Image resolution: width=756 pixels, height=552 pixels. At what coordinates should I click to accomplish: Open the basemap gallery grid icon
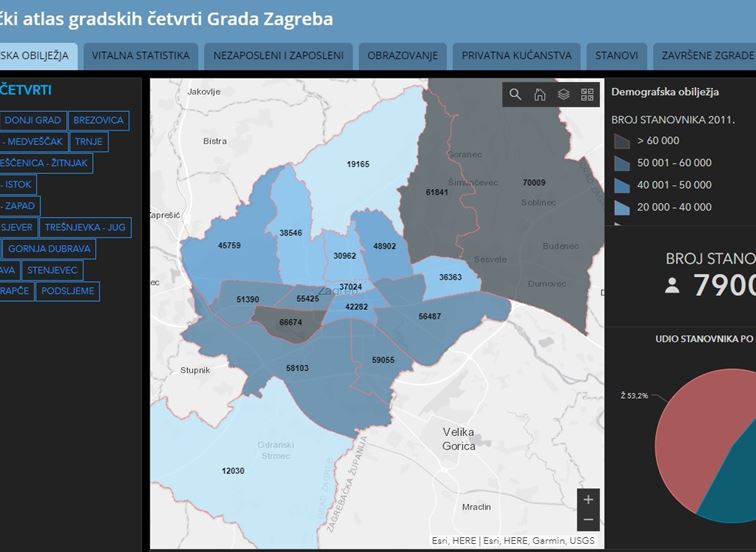(x=587, y=95)
